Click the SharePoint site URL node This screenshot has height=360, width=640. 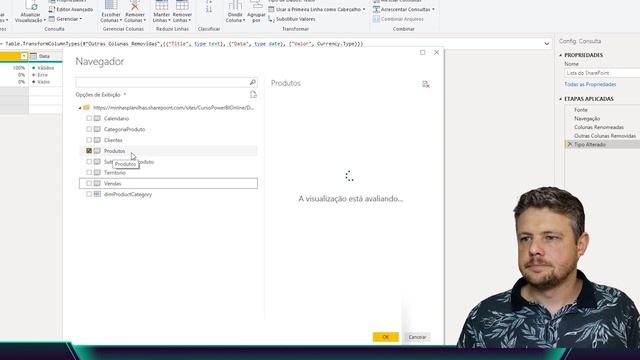click(x=173, y=108)
